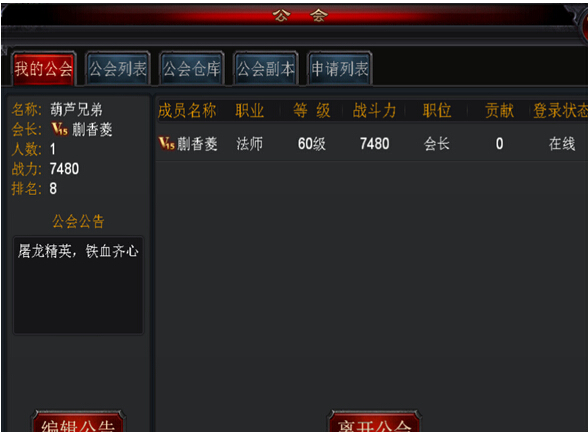Switch to the 公会列表 tab
The image size is (588, 432).
118,69
